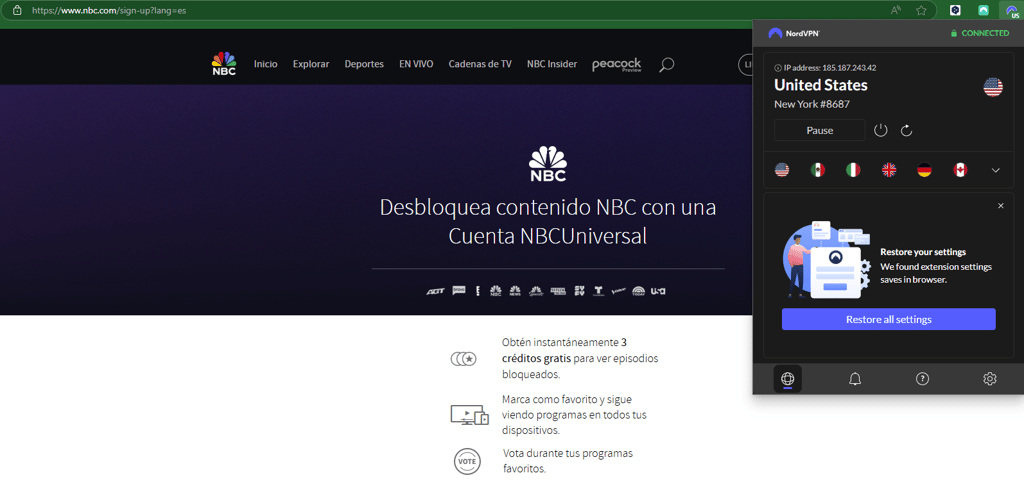The height and width of the screenshot is (489, 1024).
Task: Expand the country list chevron
Action: [995, 170]
